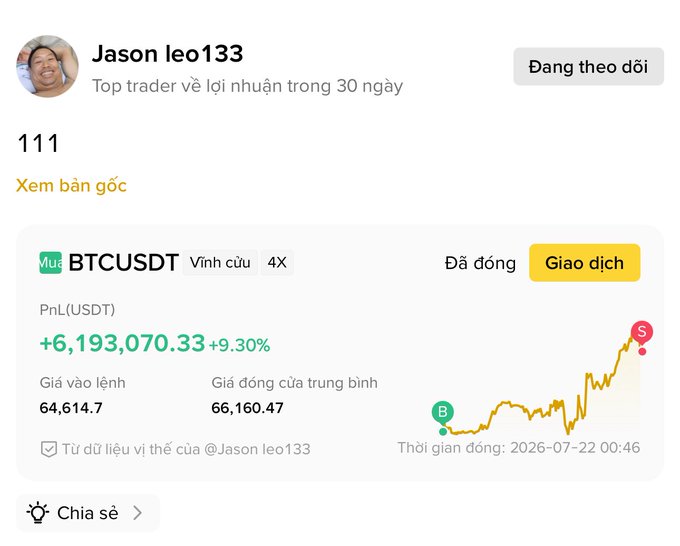680x546 pixels.
Task: Open Xem bản gốc link
Action: coord(71,186)
